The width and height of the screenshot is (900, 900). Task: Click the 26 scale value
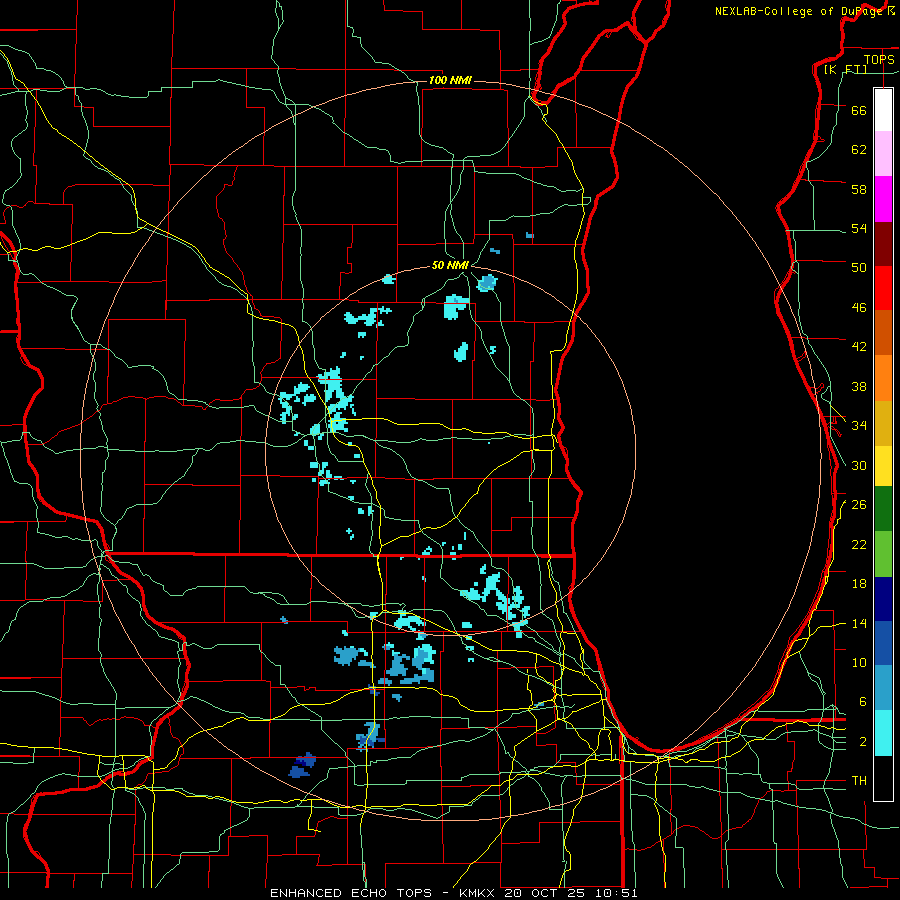859,505
